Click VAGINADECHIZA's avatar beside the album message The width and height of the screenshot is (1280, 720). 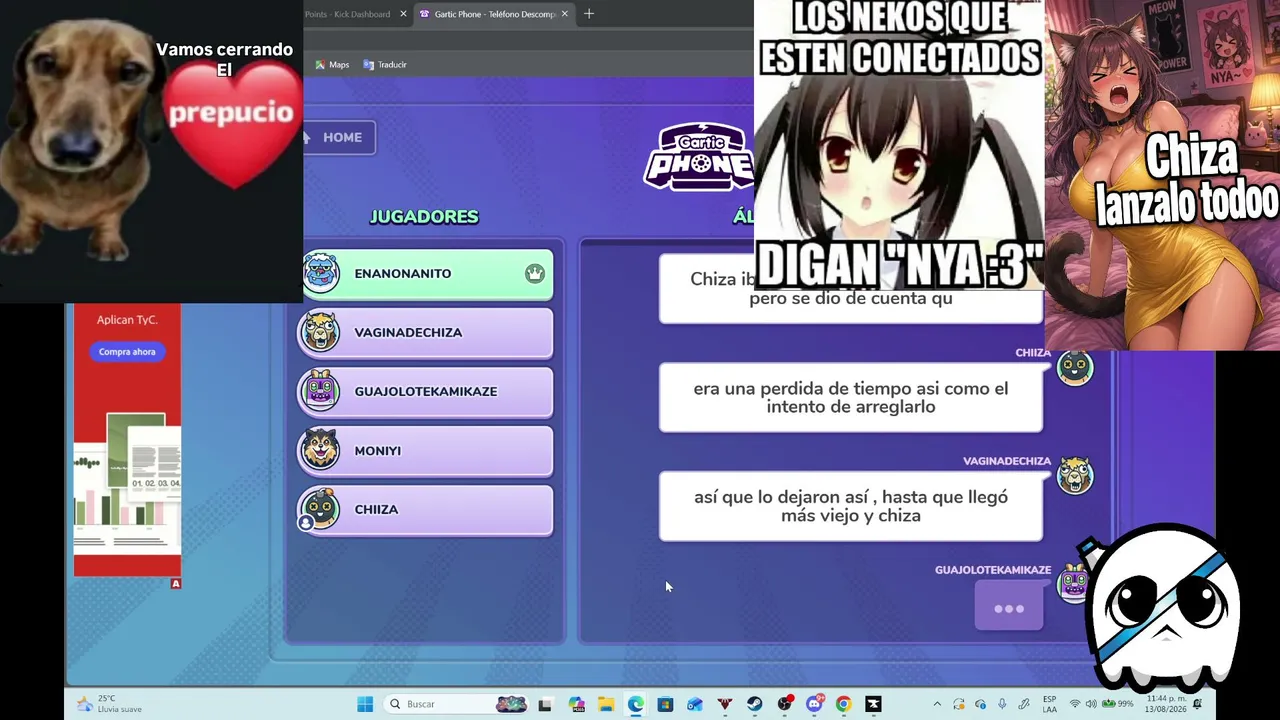point(1076,476)
